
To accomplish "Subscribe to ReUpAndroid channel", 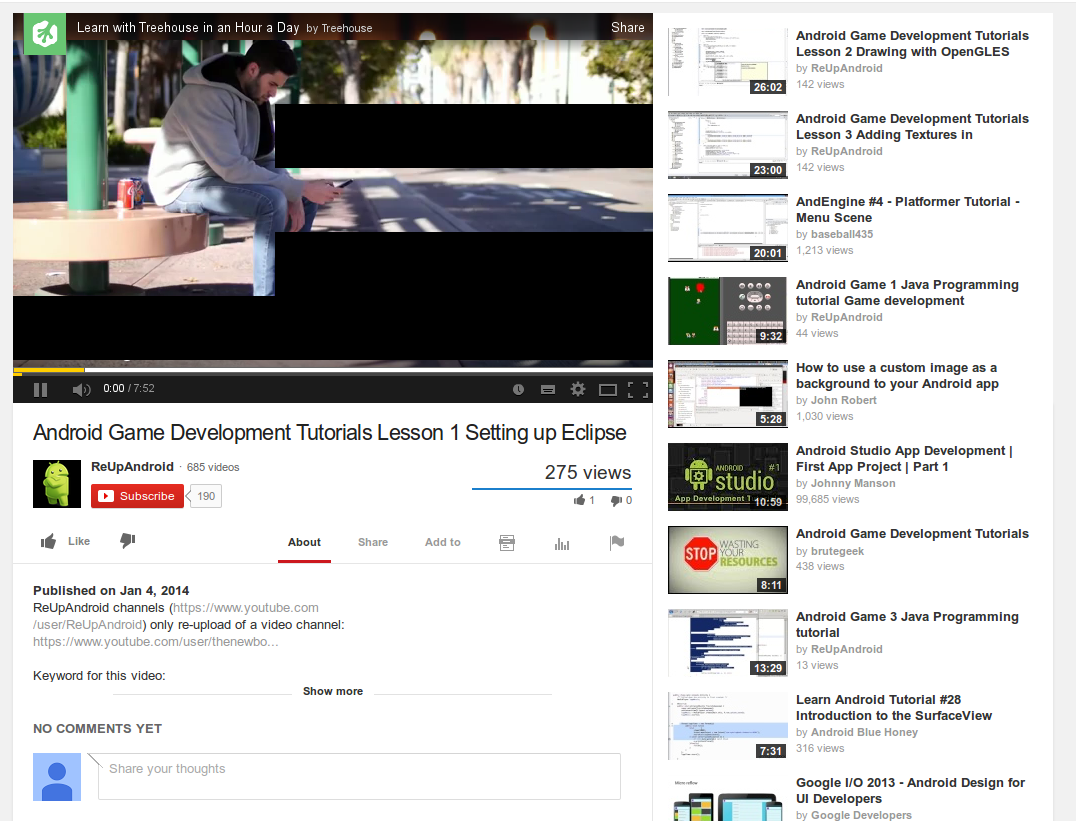I will (137, 496).
